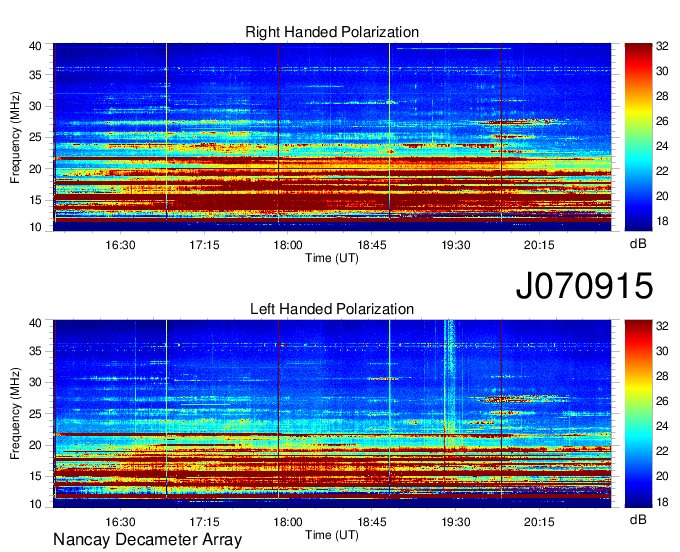Image resolution: width=680 pixels, height=552 pixels.
Task: Click "32" on Right Handed colorbar scale
Action: pos(662,46)
